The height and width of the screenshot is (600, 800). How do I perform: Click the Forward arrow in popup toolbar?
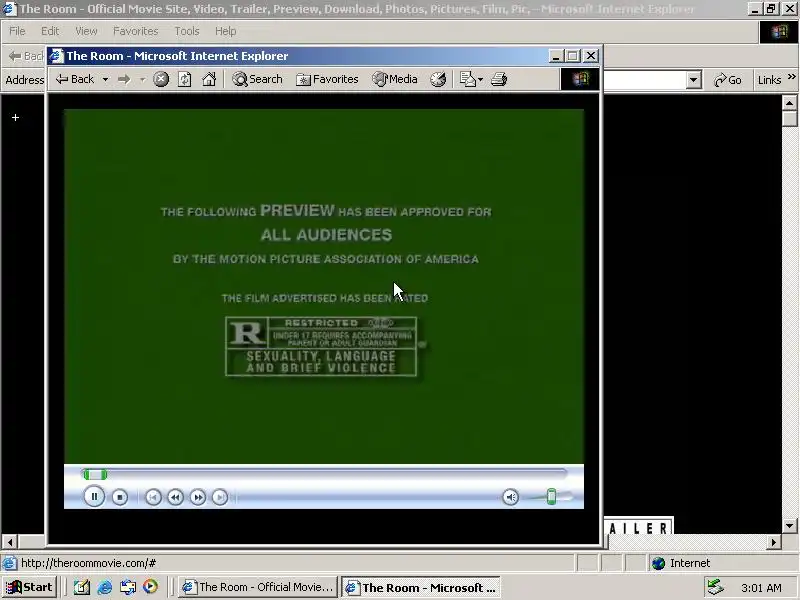(124, 79)
